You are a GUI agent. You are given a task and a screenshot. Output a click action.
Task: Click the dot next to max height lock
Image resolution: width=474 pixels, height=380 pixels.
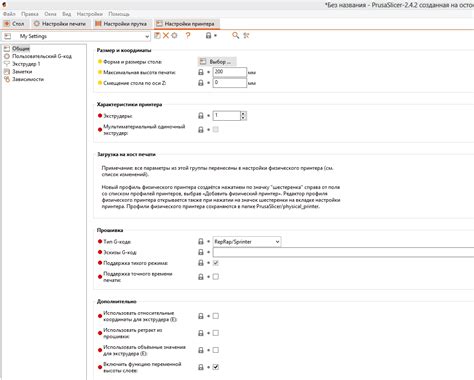pos(208,72)
